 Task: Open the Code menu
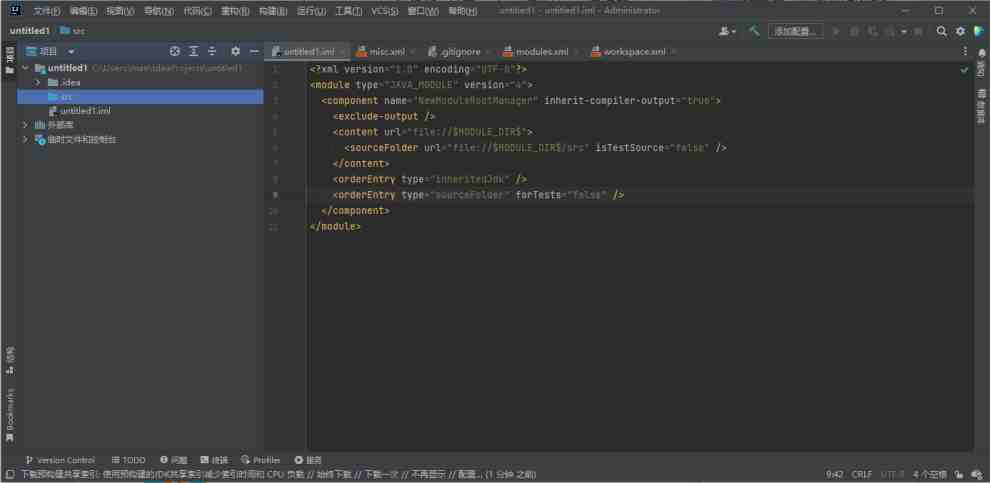pyautogui.click(x=198, y=11)
